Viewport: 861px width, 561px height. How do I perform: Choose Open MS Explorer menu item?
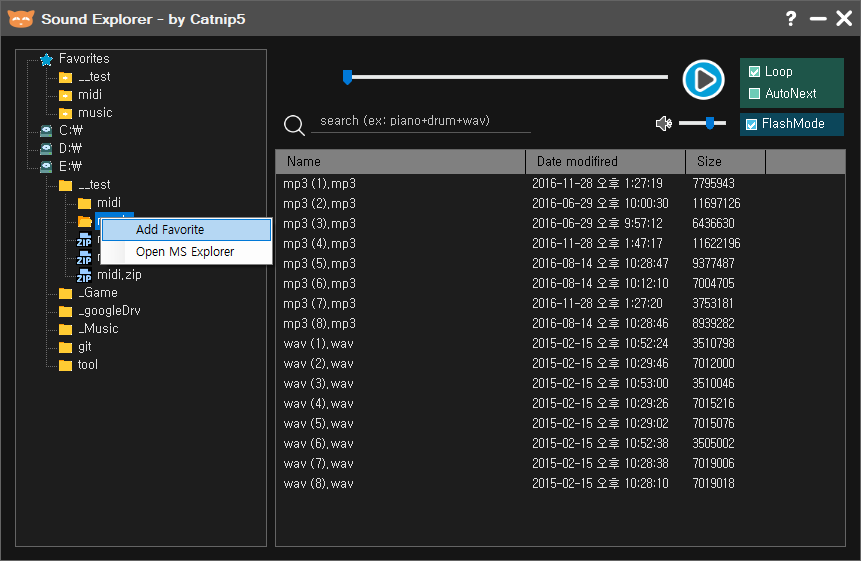[x=187, y=252]
